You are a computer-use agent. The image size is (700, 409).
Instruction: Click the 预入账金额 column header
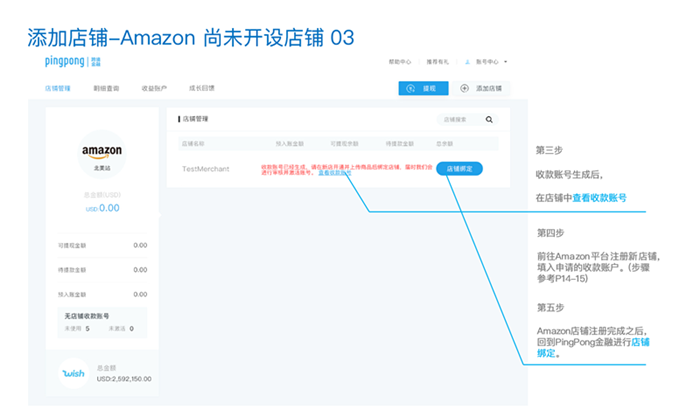click(290, 144)
